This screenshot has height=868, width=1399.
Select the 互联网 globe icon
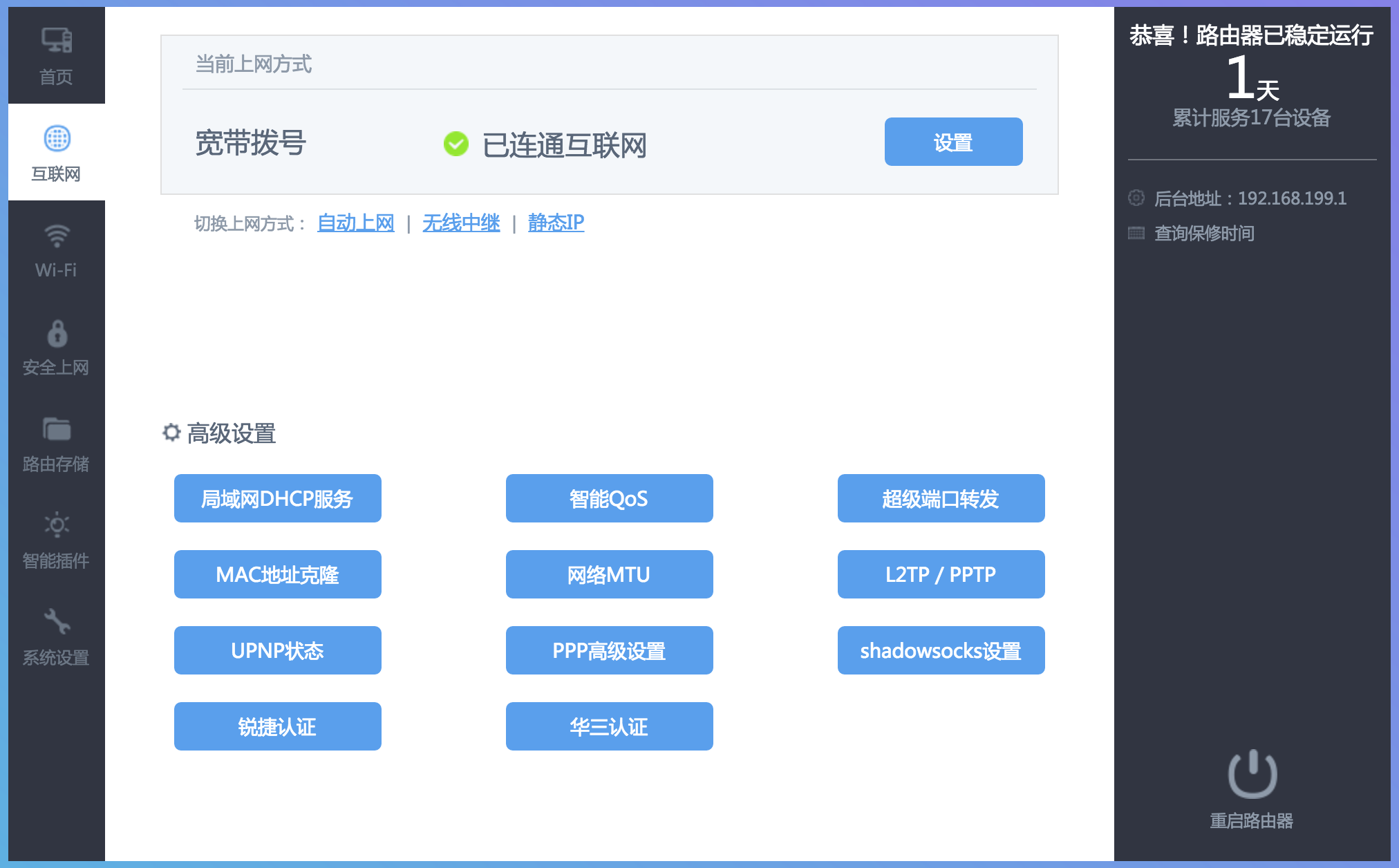(x=57, y=139)
